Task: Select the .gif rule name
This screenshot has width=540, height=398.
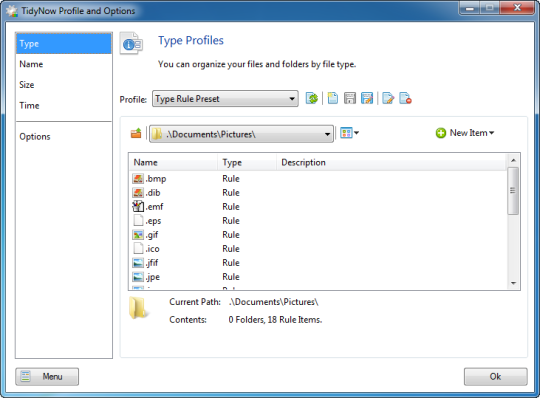Action: (x=152, y=235)
